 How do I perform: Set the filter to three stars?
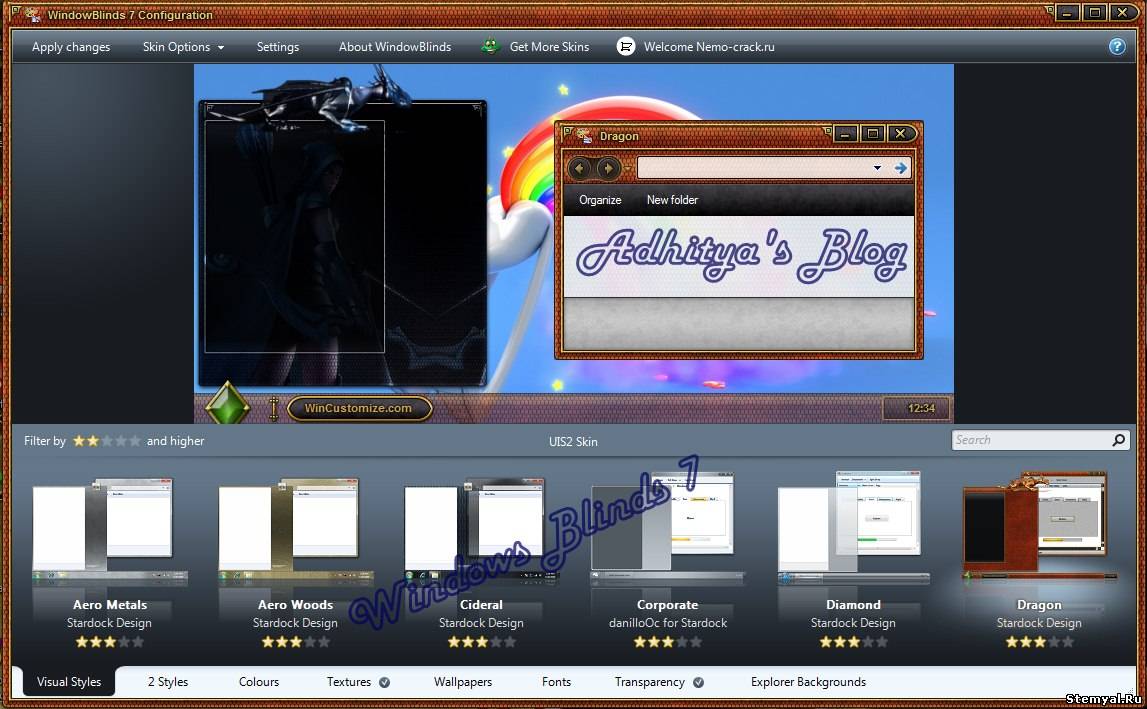107,441
